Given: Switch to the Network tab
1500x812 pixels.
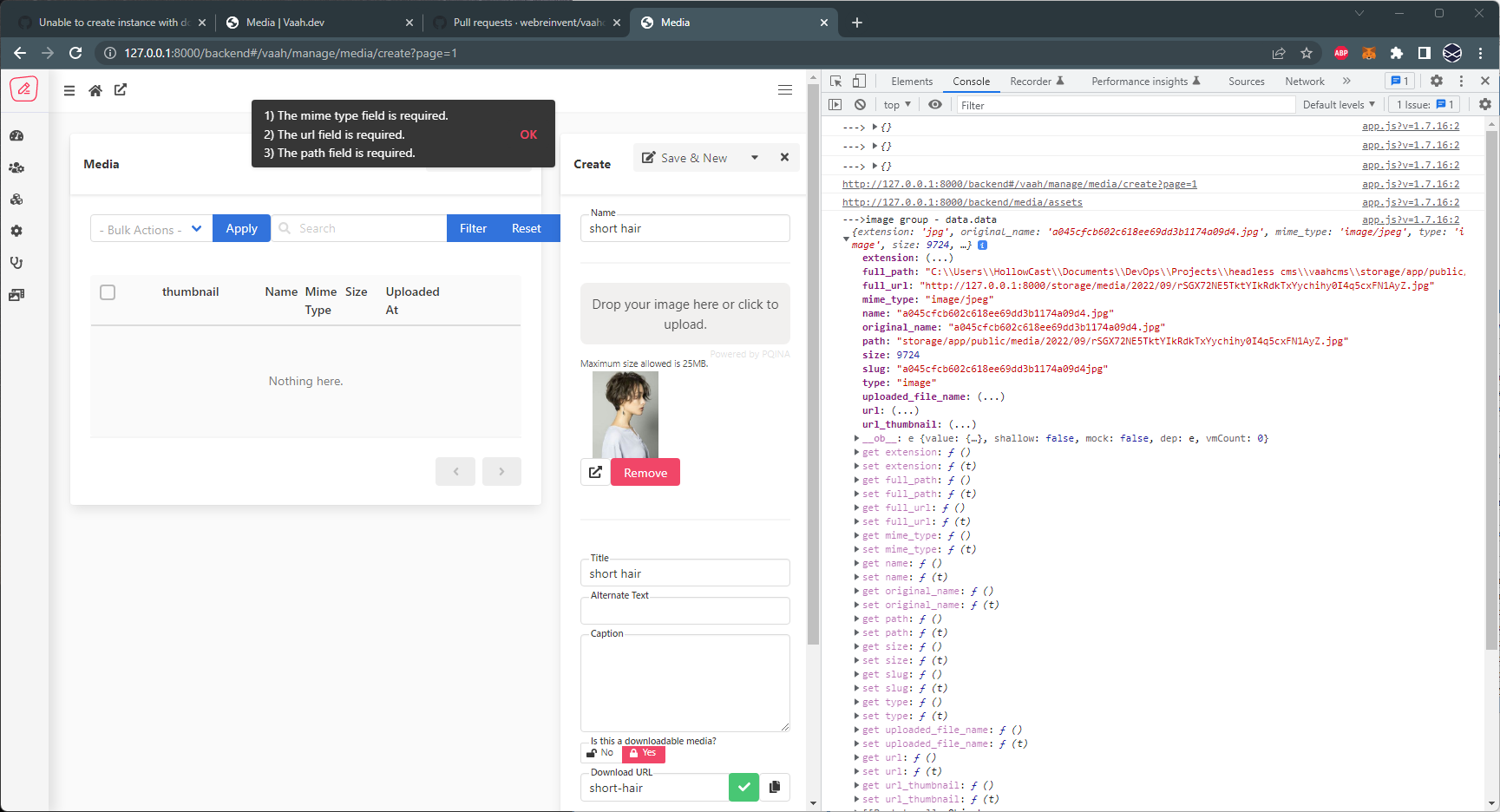Looking at the screenshot, I should tap(1305, 81).
